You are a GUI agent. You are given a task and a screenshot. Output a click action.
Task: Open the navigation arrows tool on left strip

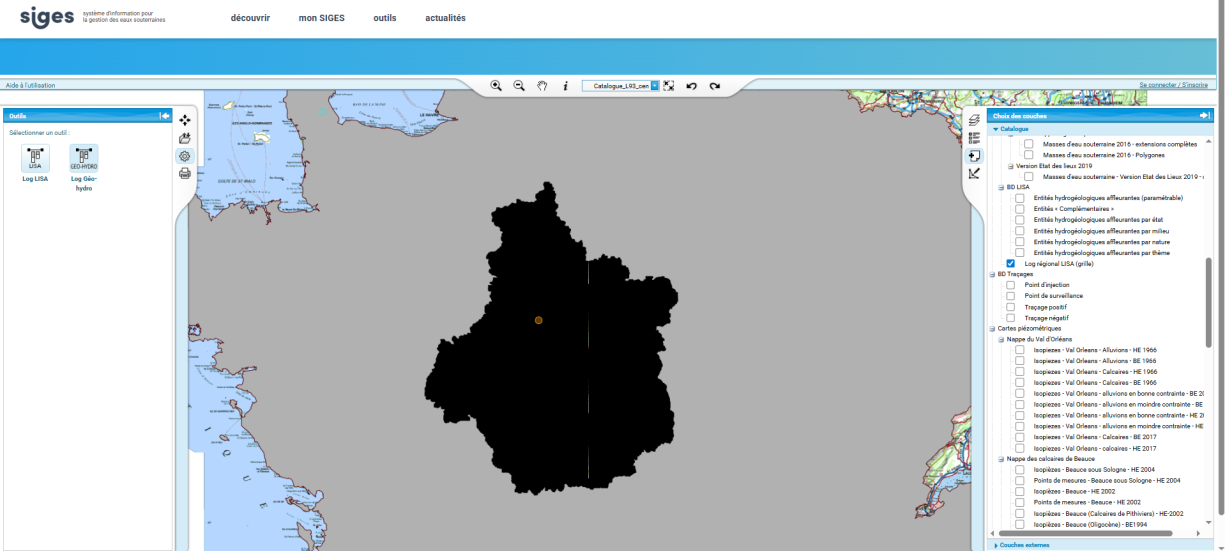pyautogui.click(x=185, y=120)
